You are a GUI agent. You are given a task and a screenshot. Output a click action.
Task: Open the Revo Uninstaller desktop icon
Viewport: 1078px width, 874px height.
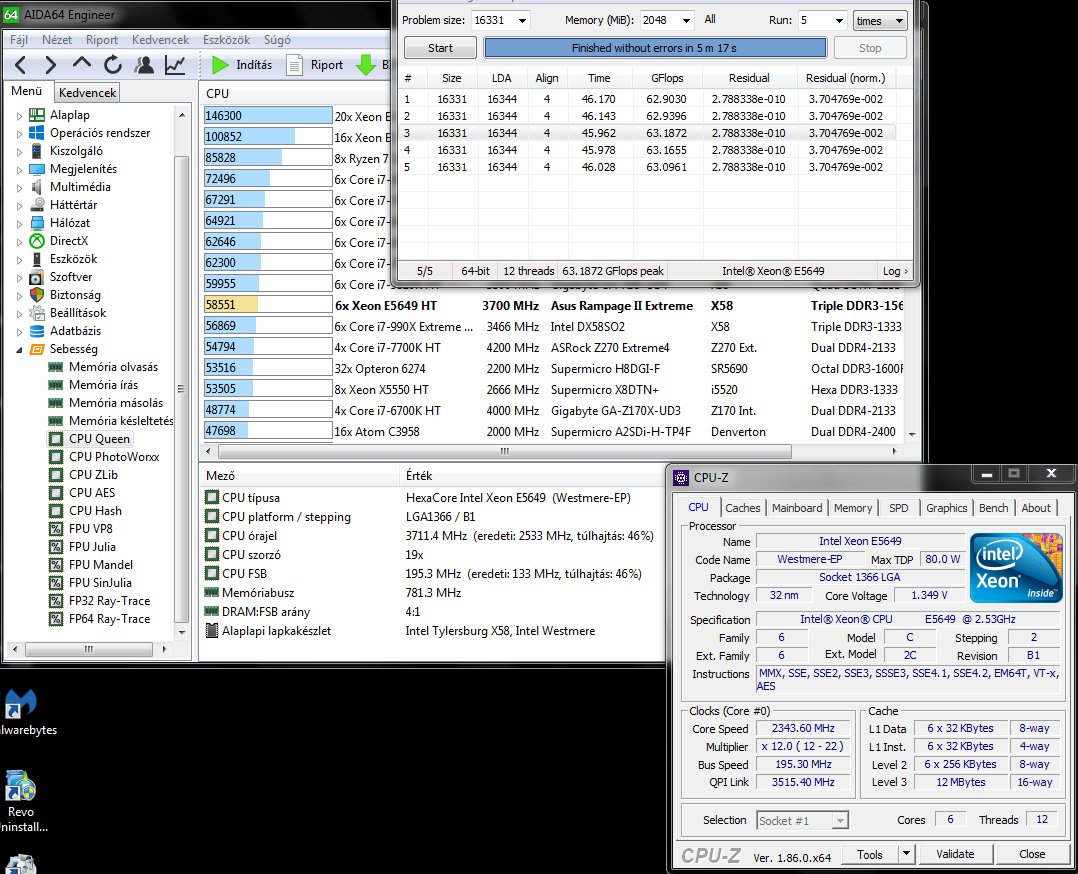point(21,802)
